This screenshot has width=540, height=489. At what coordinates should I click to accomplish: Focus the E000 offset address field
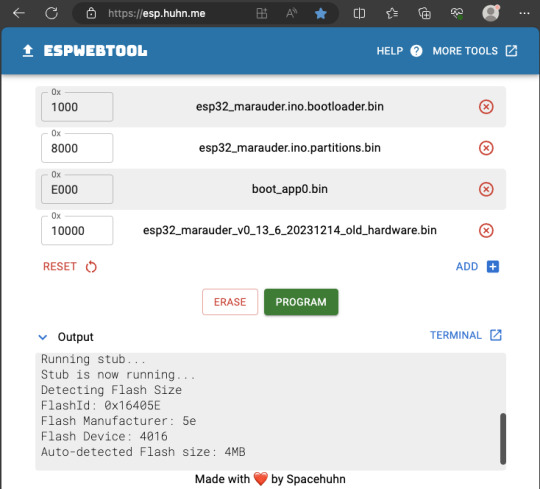pyautogui.click(x=77, y=189)
